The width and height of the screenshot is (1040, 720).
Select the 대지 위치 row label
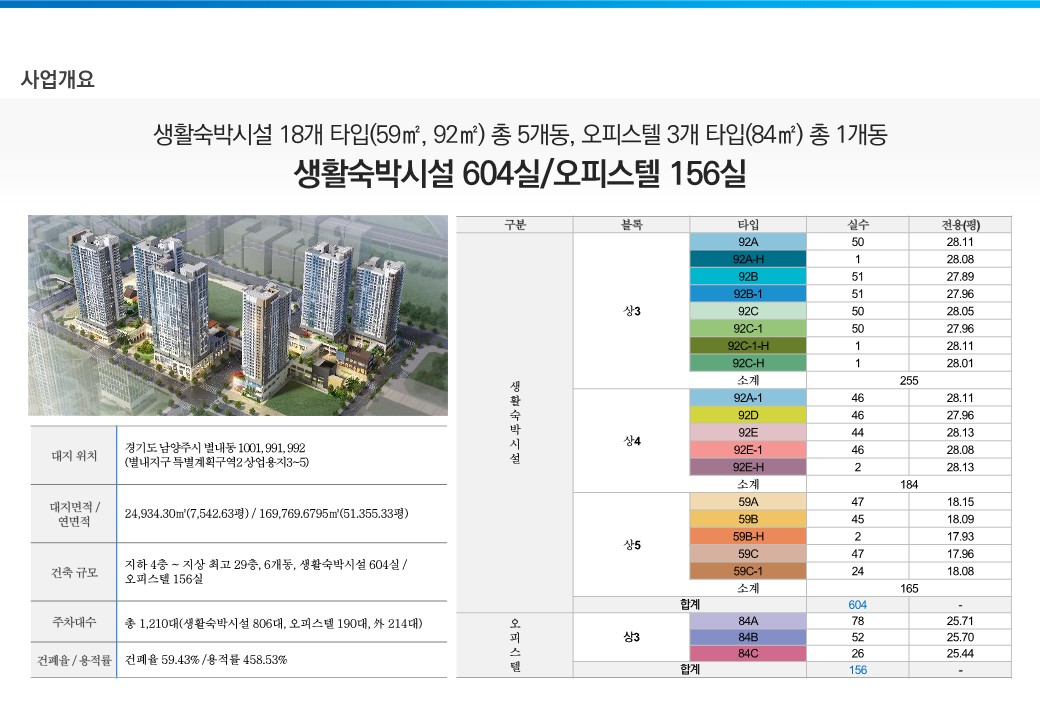pos(74,456)
